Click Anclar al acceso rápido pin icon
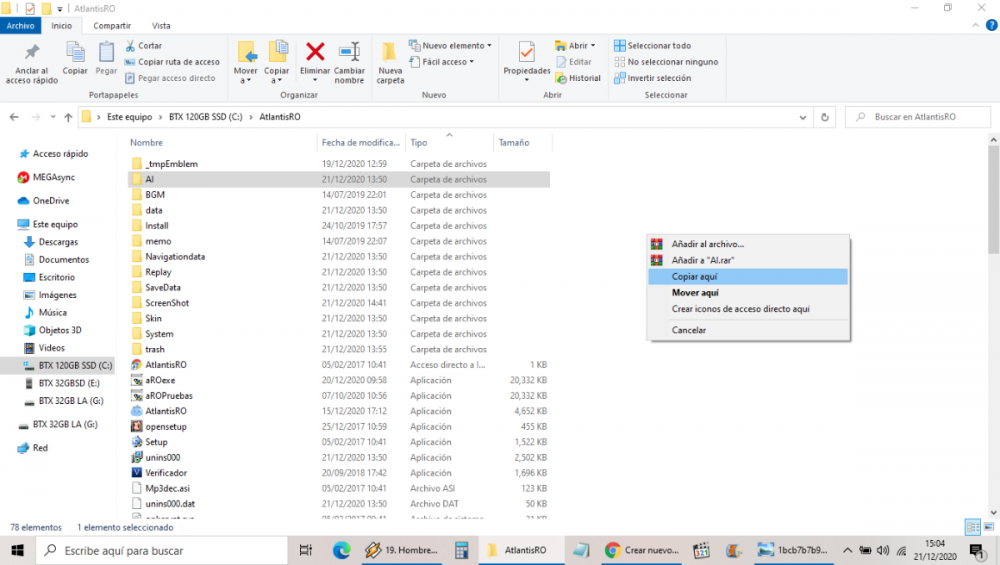 tap(32, 60)
